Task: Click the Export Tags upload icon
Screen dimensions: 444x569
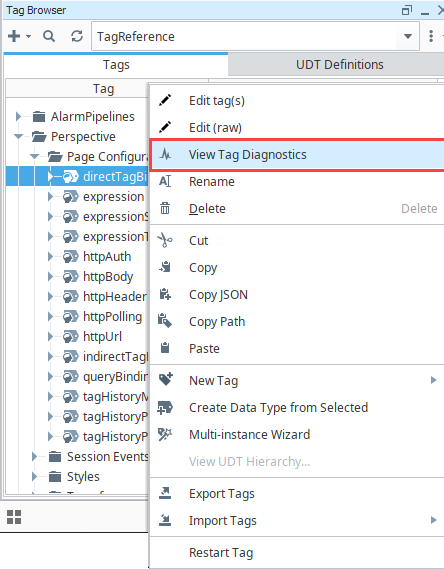Action: (165, 493)
